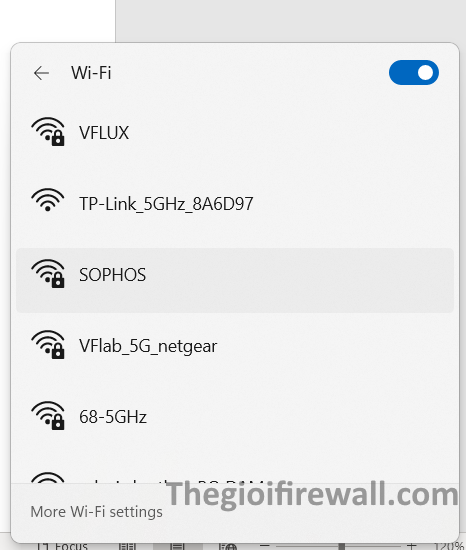Click Focus mode in the status bar
466x550 pixels.
tap(62, 546)
